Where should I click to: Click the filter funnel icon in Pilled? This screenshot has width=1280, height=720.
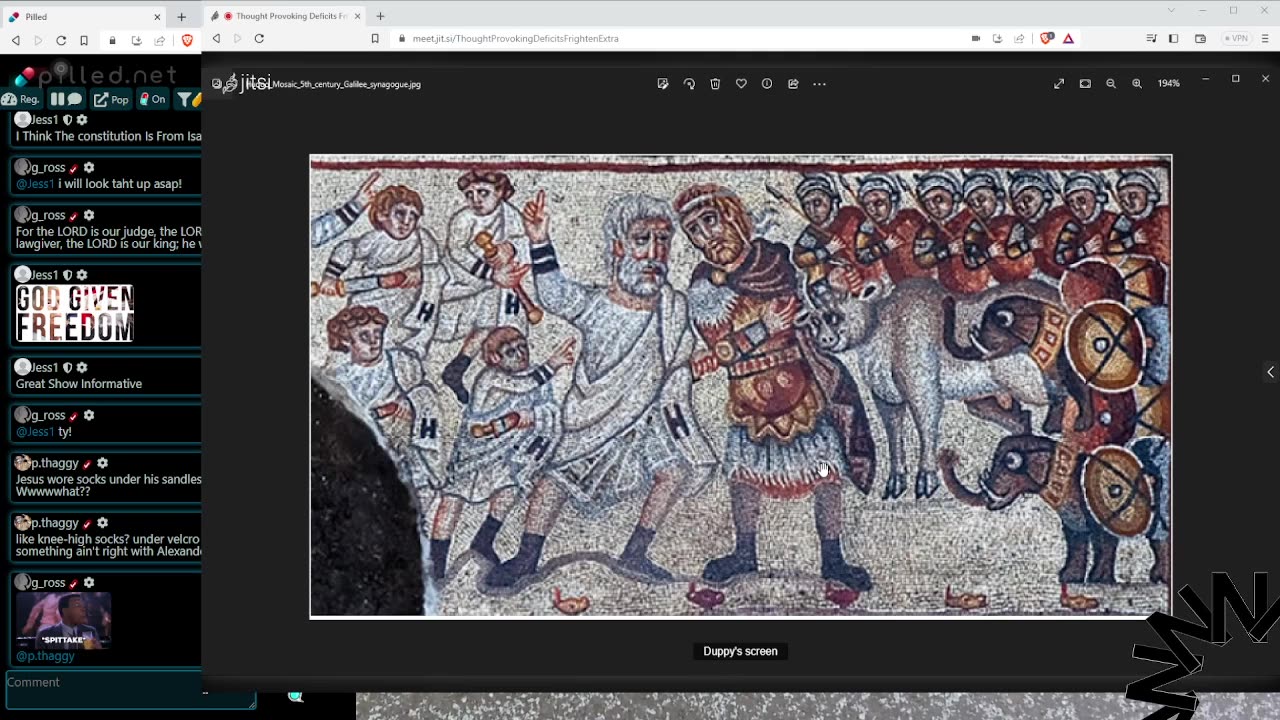(x=185, y=99)
